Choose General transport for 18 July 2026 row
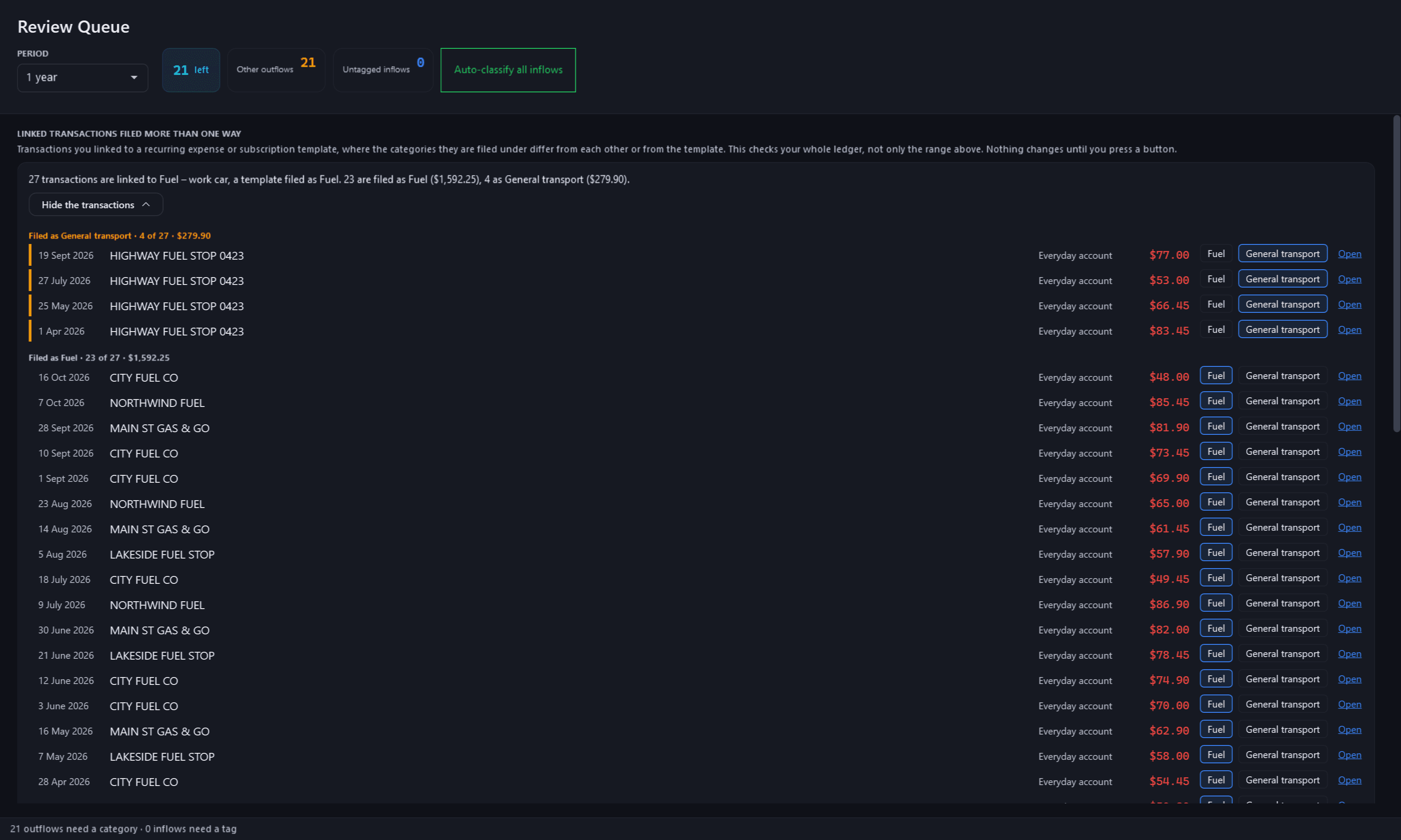Image resolution: width=1401 pixels, height=840 pixels. [x=1282, y=579]
